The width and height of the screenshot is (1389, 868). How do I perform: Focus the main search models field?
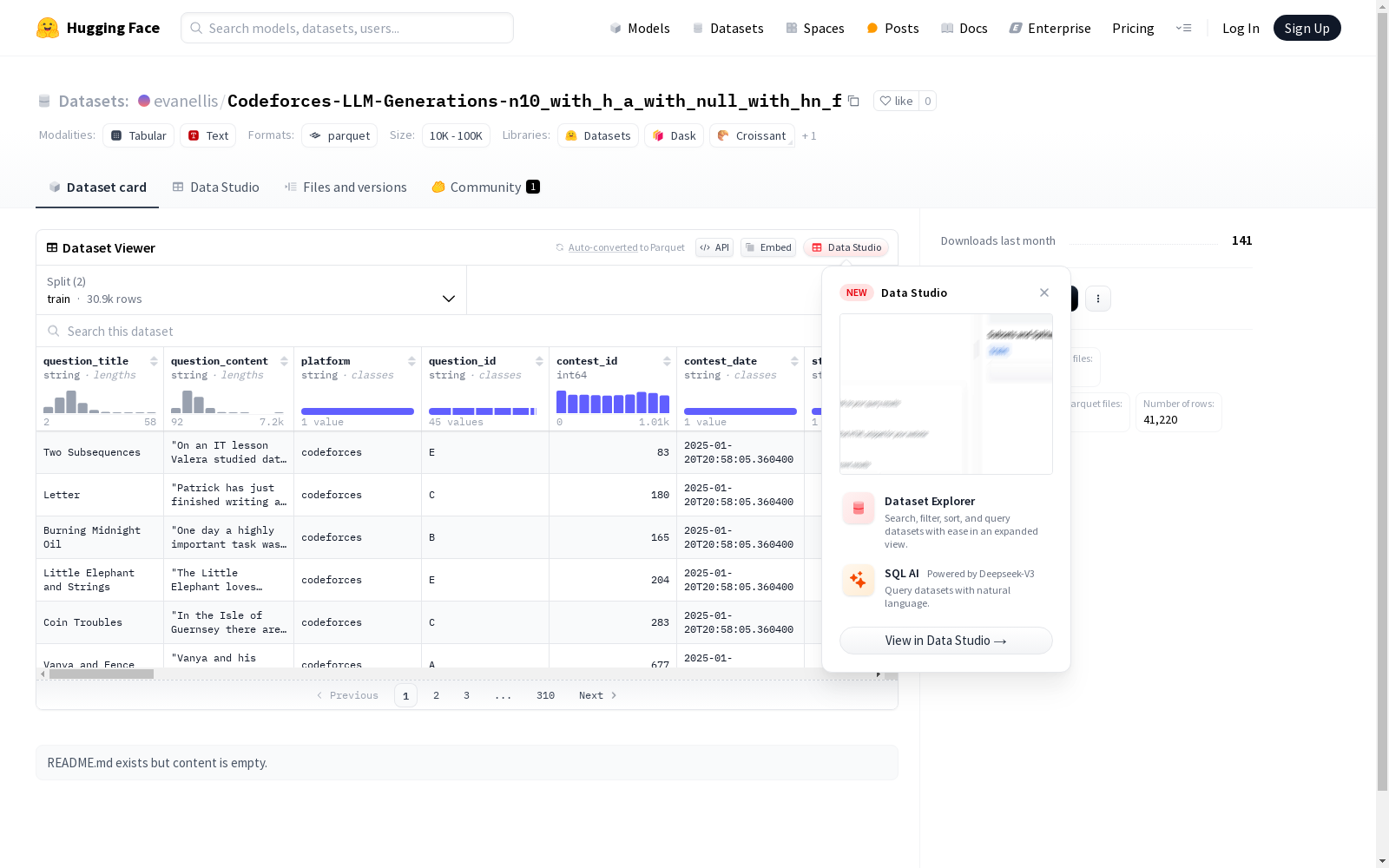tap(347, 28)
